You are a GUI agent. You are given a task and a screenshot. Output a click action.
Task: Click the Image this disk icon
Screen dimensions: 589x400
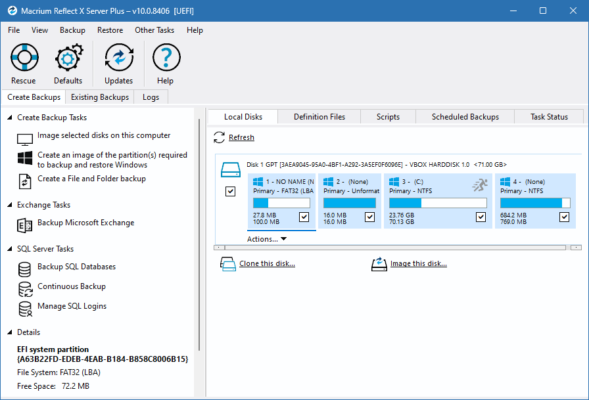(x=379, y=264)
